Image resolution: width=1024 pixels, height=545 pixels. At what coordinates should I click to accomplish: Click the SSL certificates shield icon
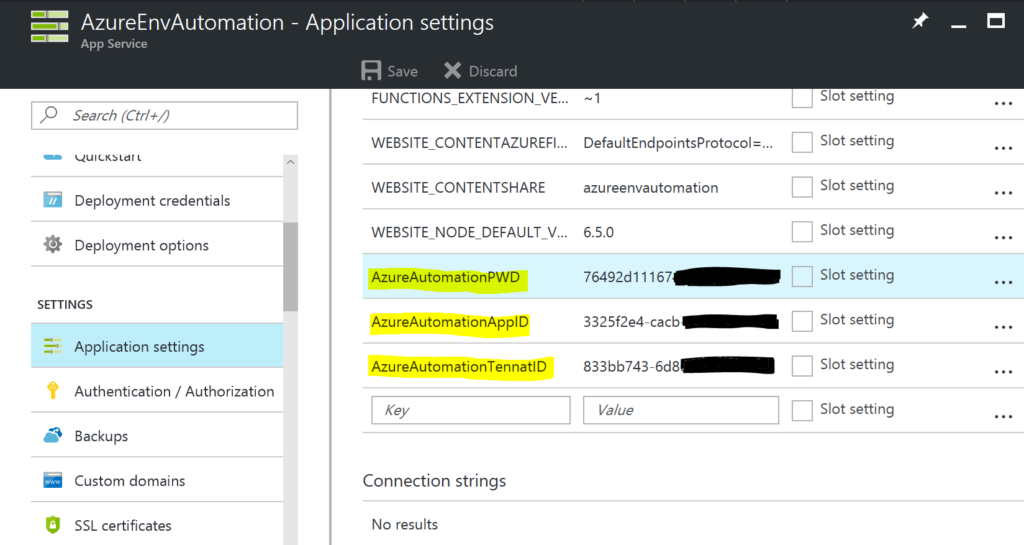click(x=53, y=525)
